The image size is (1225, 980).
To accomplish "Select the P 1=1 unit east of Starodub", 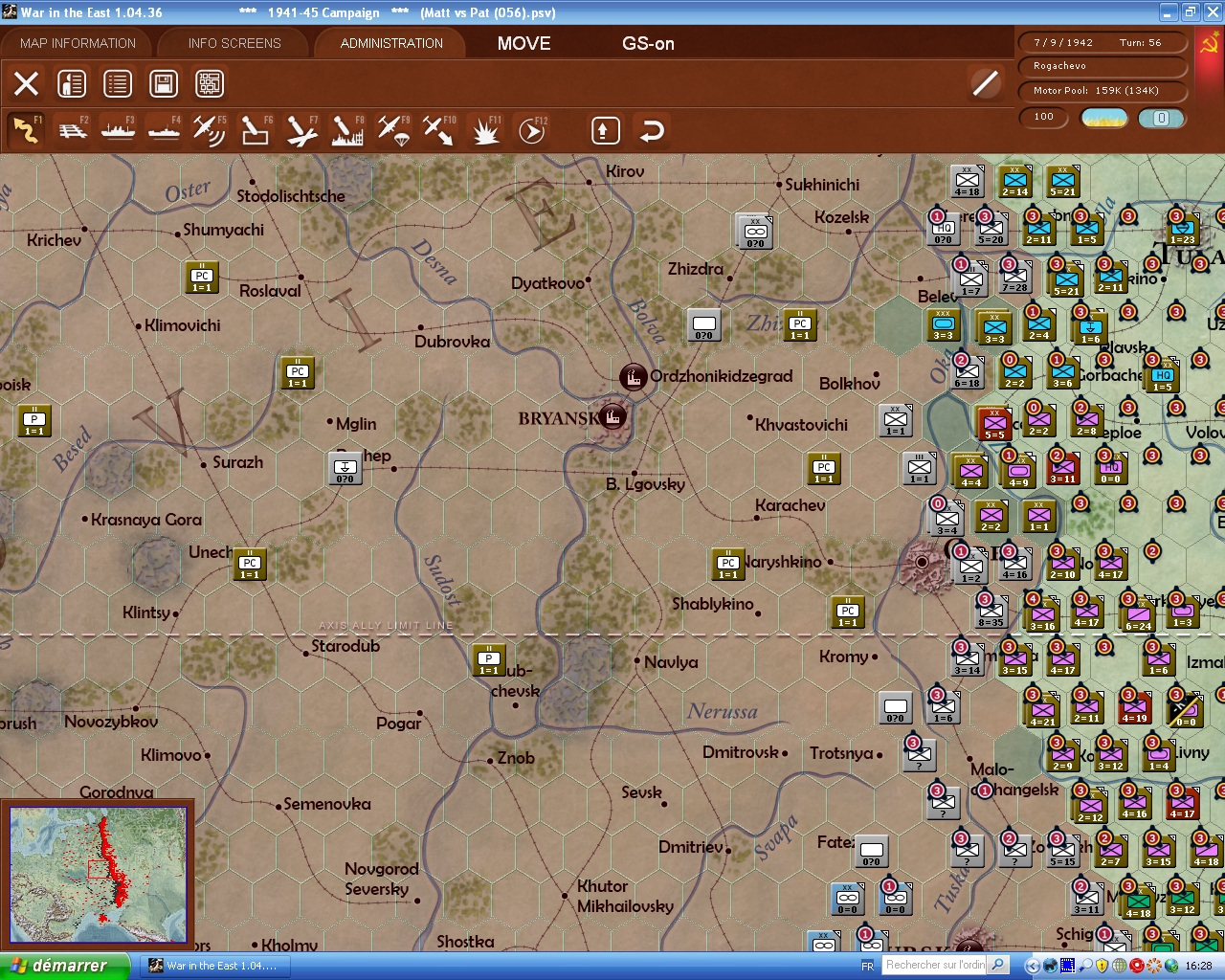I will click(x=489, y=659).
